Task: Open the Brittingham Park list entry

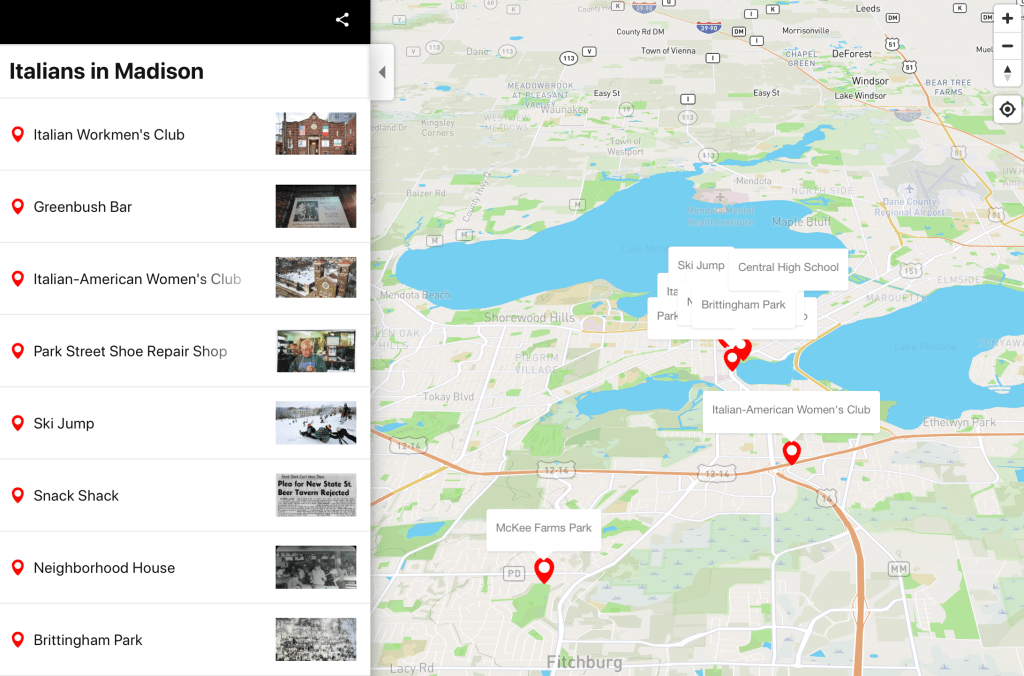Action: (88, 640)
